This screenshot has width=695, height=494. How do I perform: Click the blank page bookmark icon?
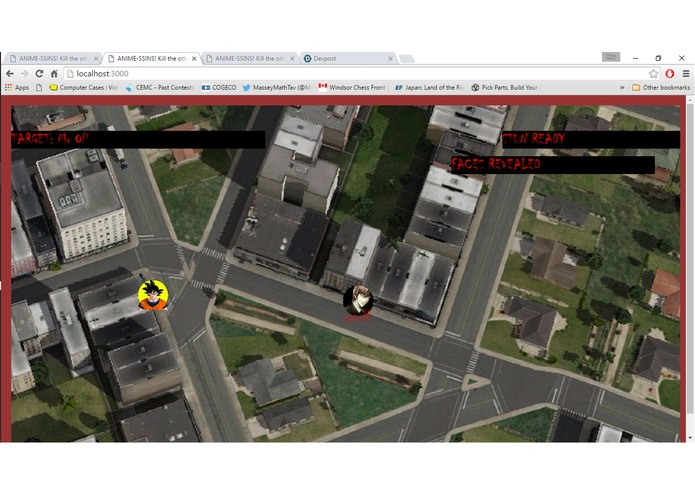click(x=39, y=88)
